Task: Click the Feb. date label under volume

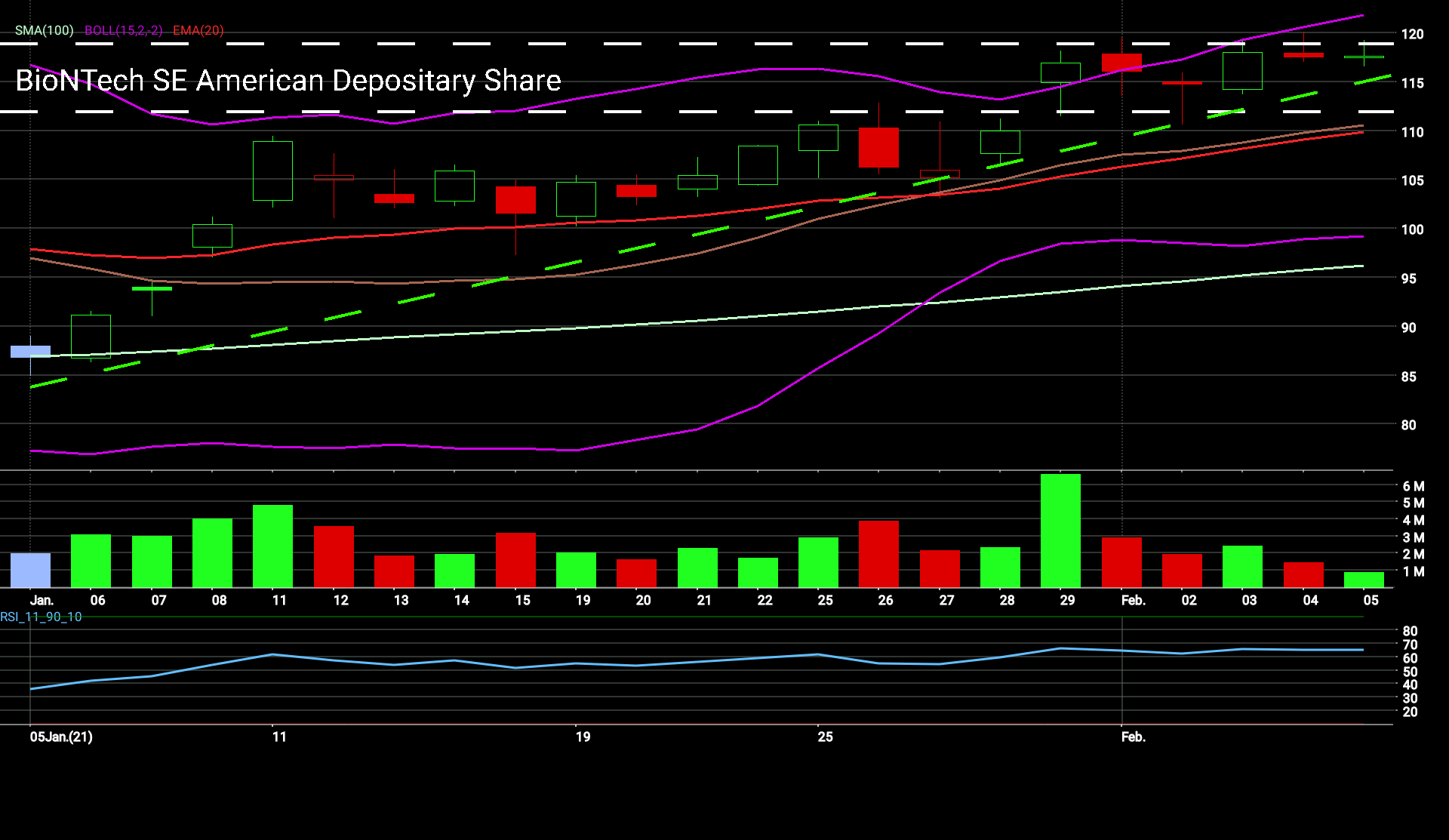Action: point(1133,600)
